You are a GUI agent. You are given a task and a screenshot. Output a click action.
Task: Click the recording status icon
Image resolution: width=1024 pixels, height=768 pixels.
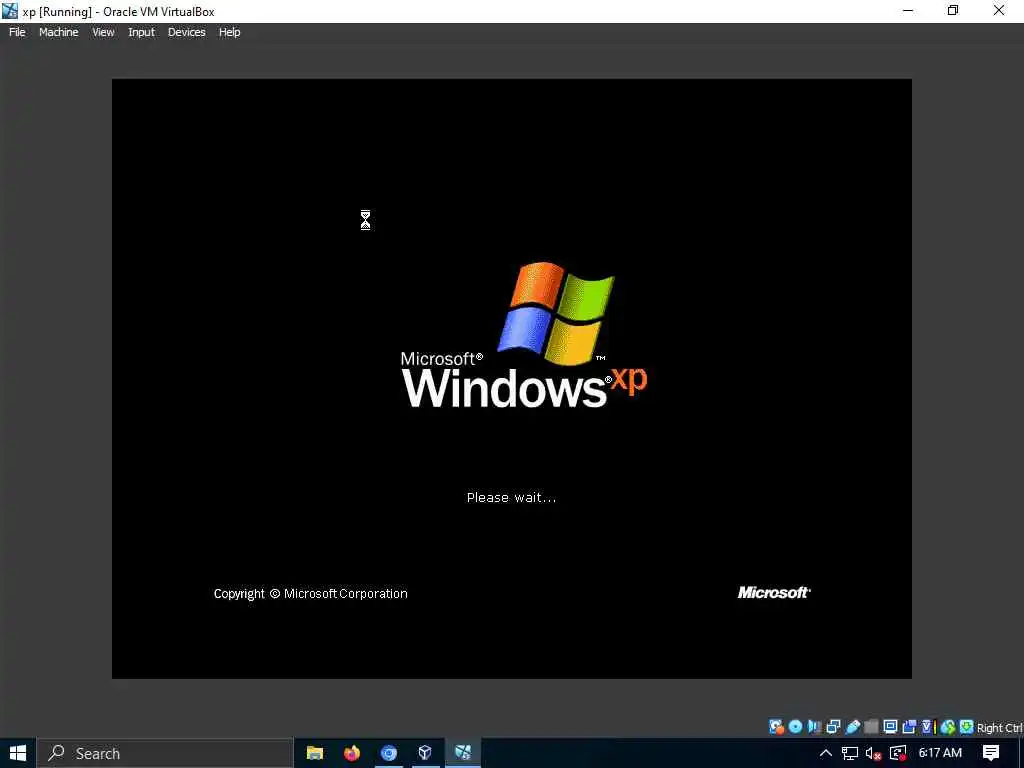[909, 727]
